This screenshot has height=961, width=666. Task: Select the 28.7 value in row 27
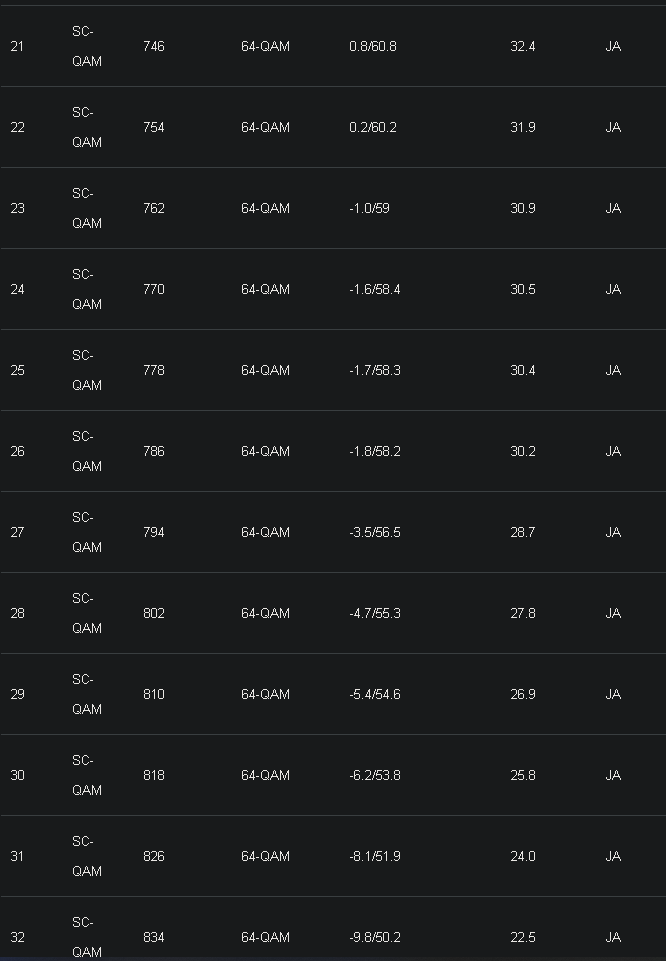pos(522,533)
